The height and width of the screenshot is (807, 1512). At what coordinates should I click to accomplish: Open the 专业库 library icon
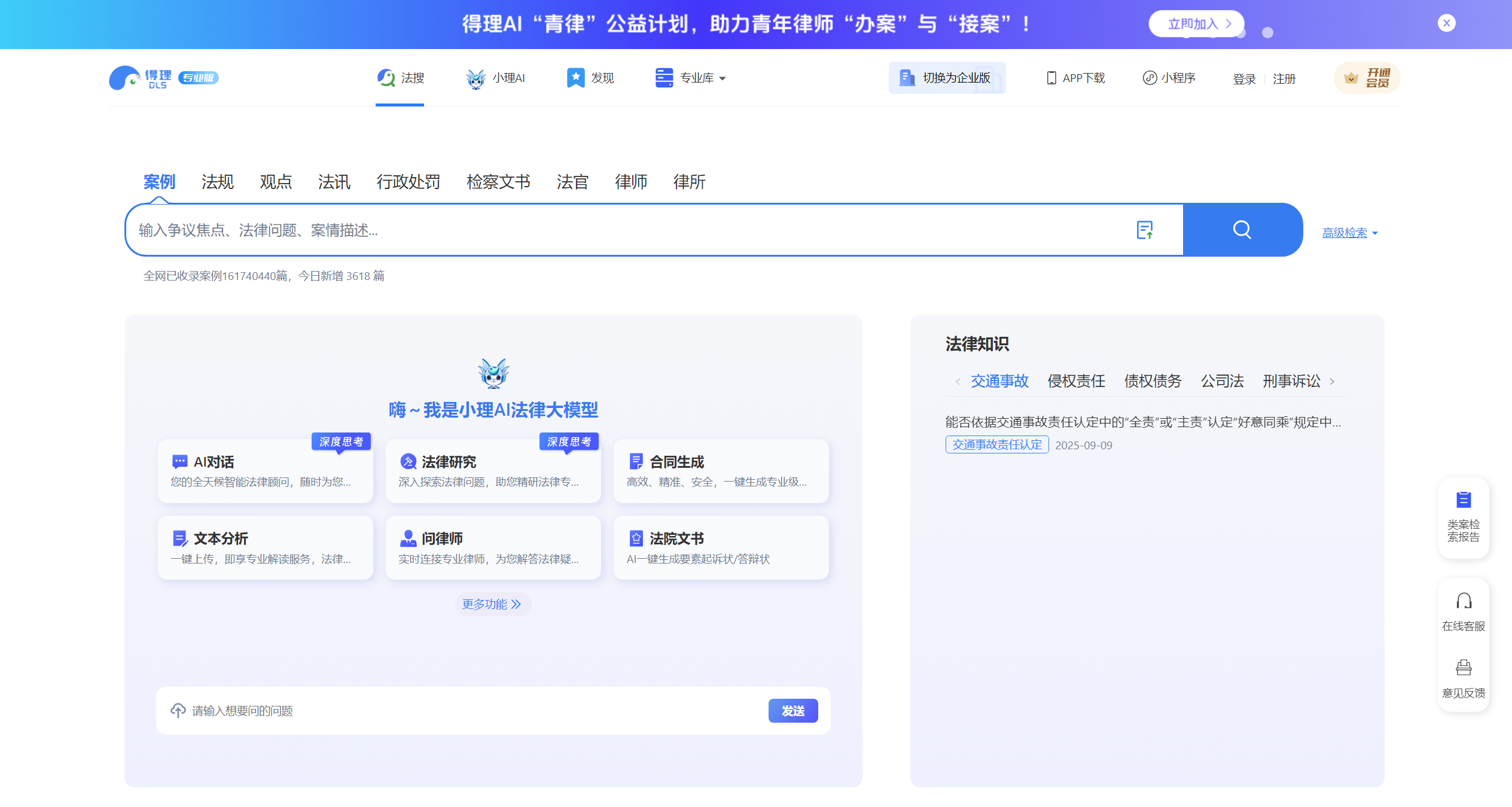pos(663,77)
